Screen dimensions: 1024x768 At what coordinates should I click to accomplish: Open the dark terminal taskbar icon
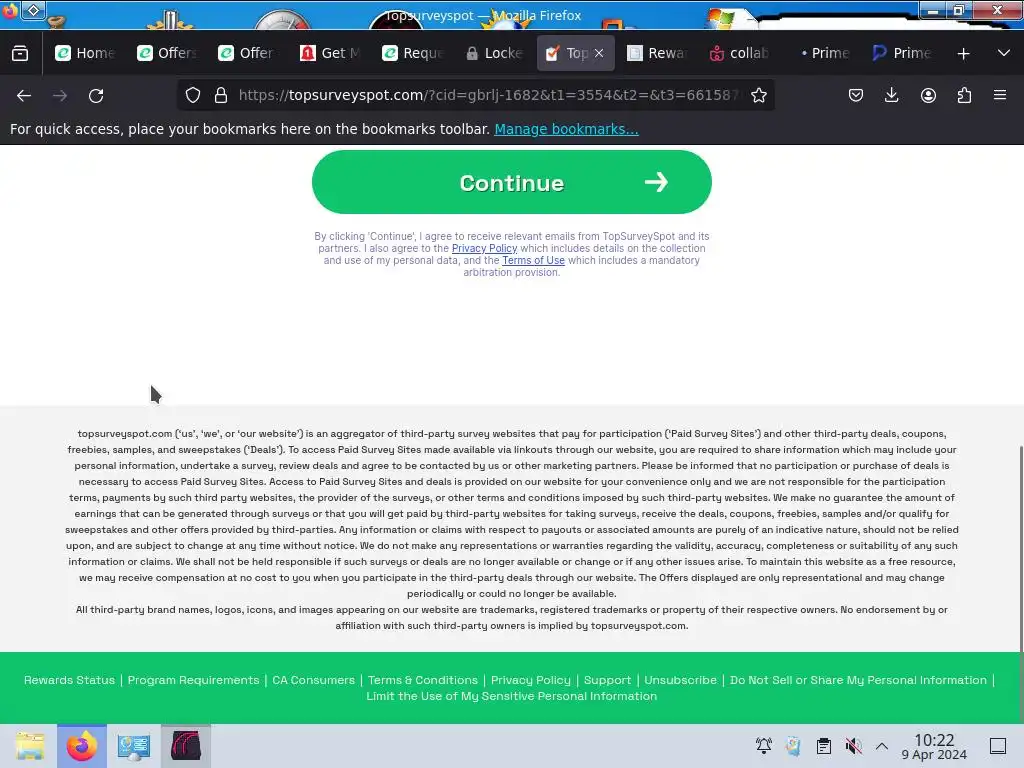[186, 746]
